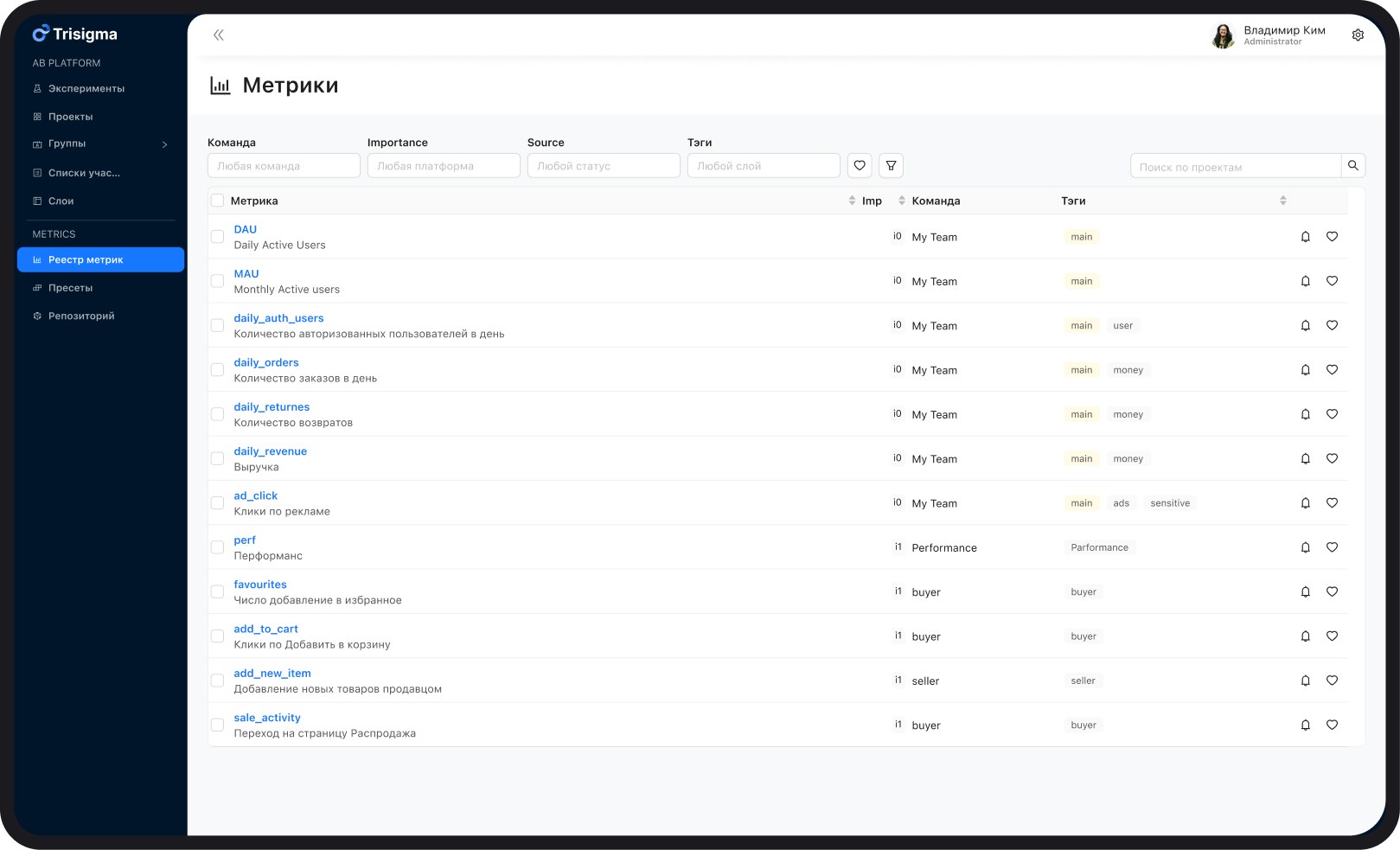The image size is (1400, 850).
Task: Open the filter funnel options
Action: pyautogui.click(x=891, y=165)
